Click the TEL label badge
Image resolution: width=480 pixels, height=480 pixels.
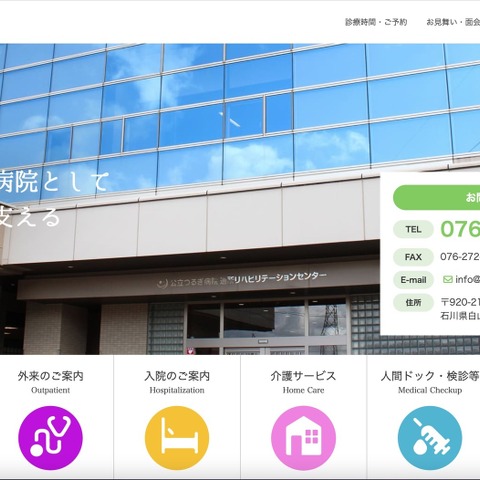tap(413, 229)
